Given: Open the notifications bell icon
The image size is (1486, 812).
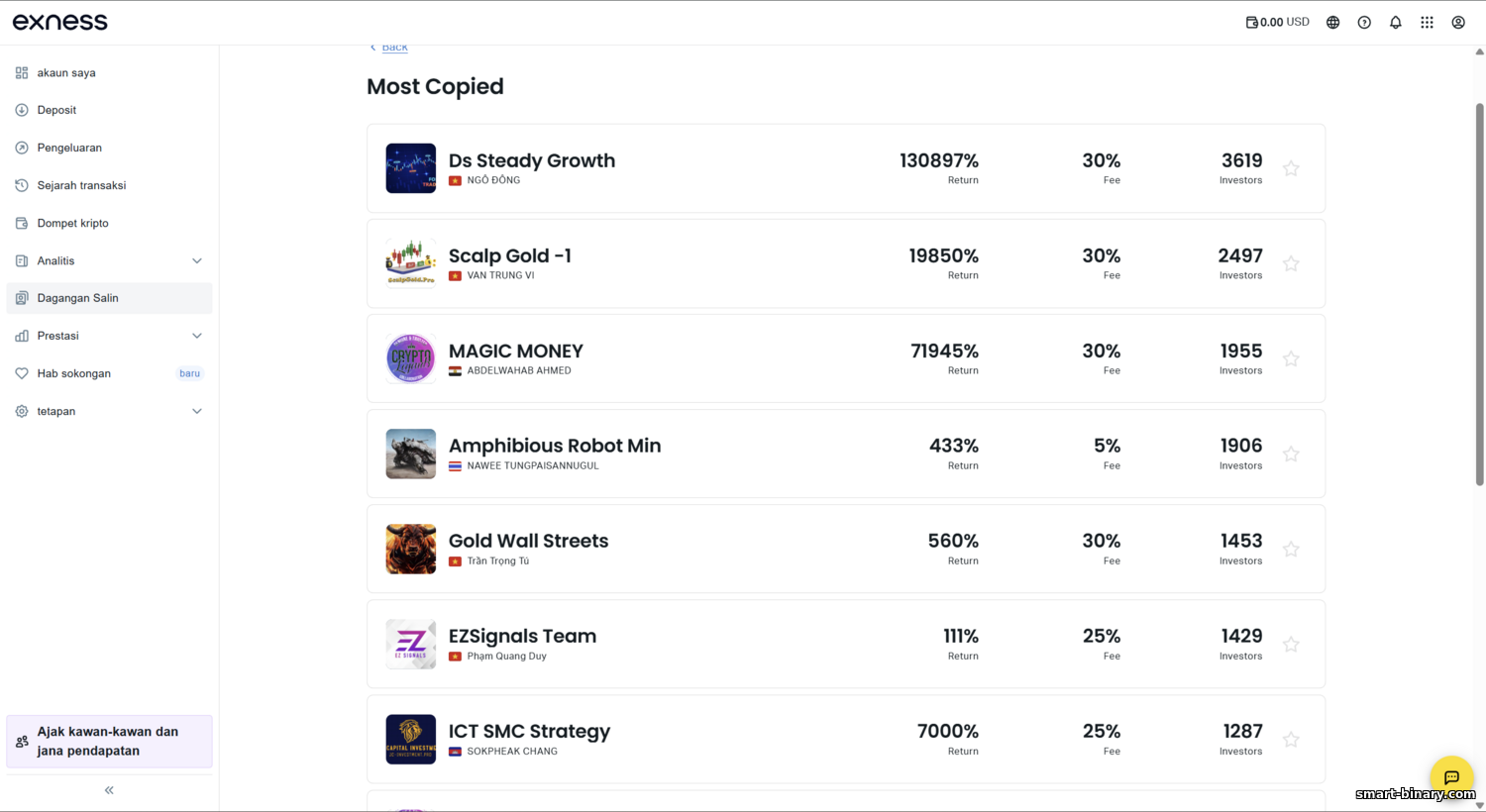Looking at the screenshot, I should tap(1396, 22).
